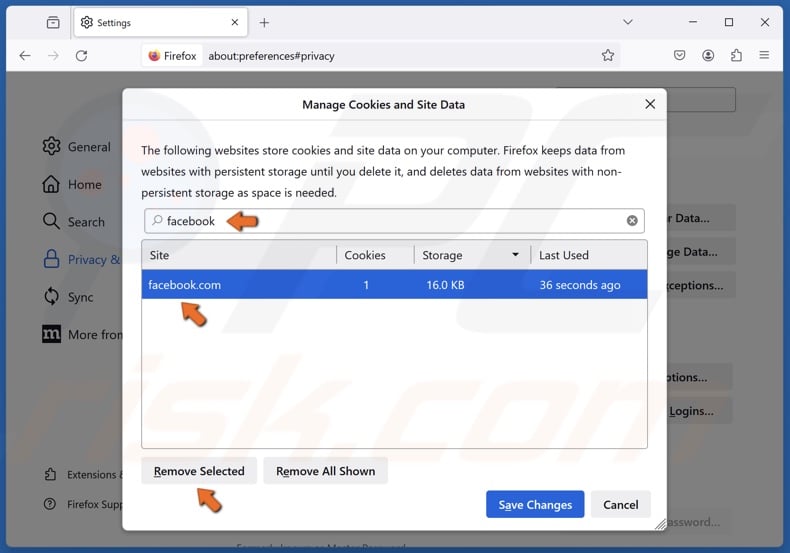Viewport: 790px width, 553px height.
Task: Sort by Cookies column header
Action: (x=375, y=255)
